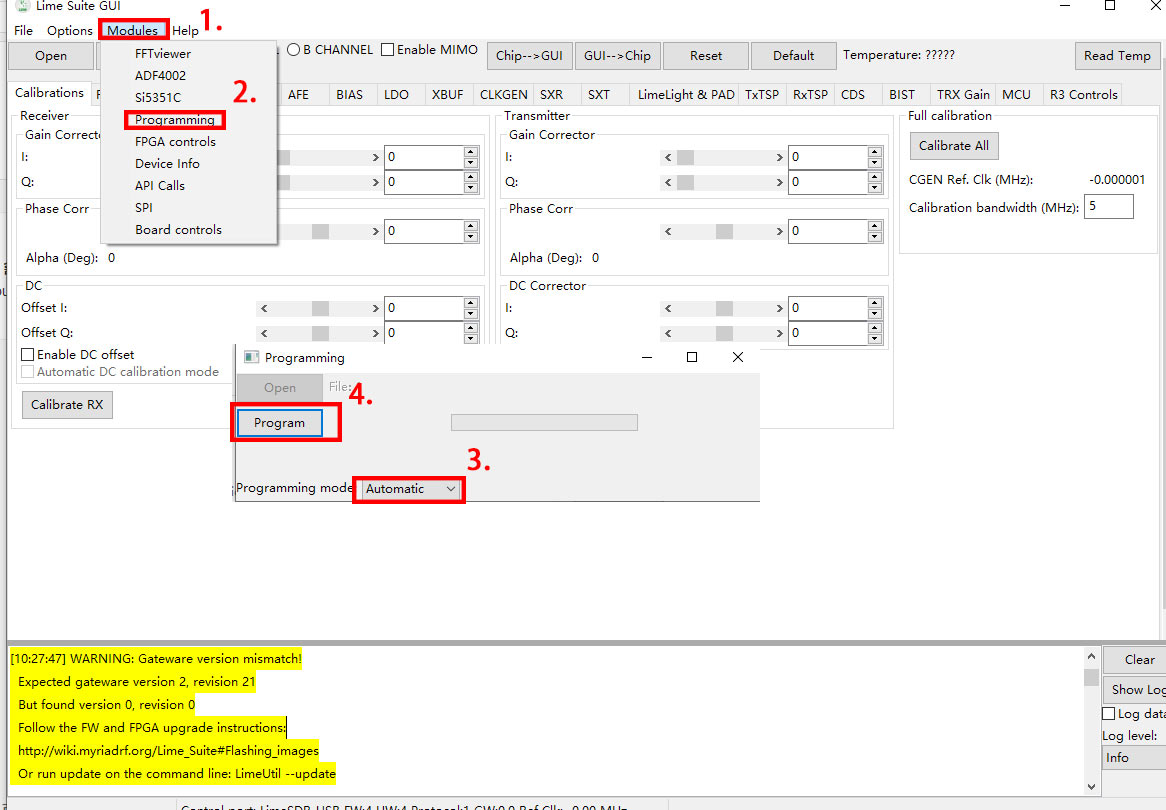Increment Transmitter Gain Corrector I value
Image resolution: width=1166 pixels, height=810 pixels.
pyautogui.click(x=874, y=152)
